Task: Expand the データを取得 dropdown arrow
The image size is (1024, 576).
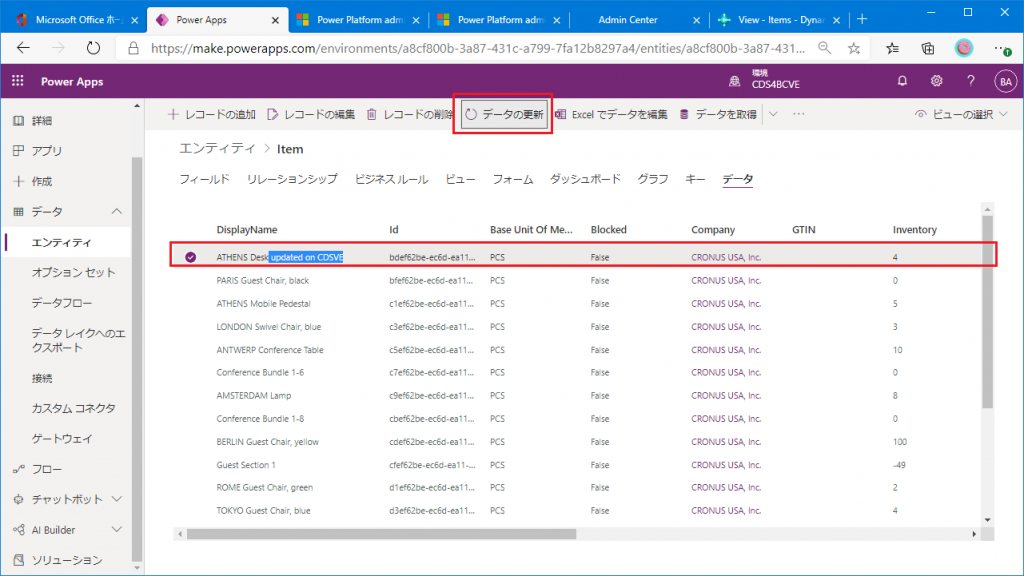Action: click(773, 114)
